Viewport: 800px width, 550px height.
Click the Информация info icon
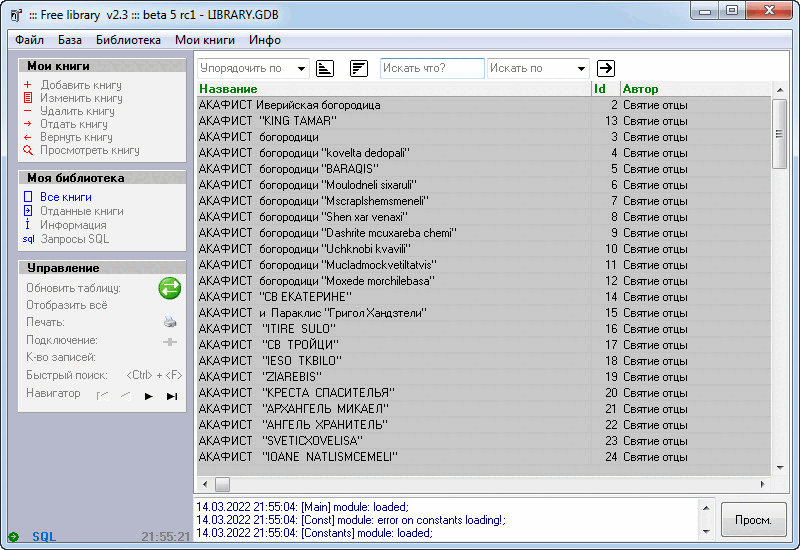(28, 224)
